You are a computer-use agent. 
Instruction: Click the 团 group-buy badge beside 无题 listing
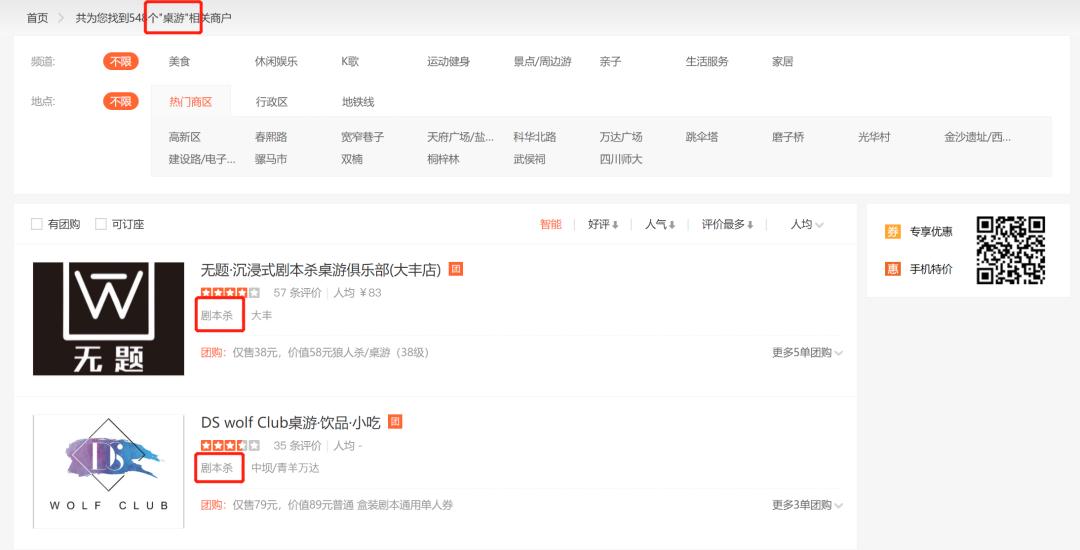tap(455, 269)
